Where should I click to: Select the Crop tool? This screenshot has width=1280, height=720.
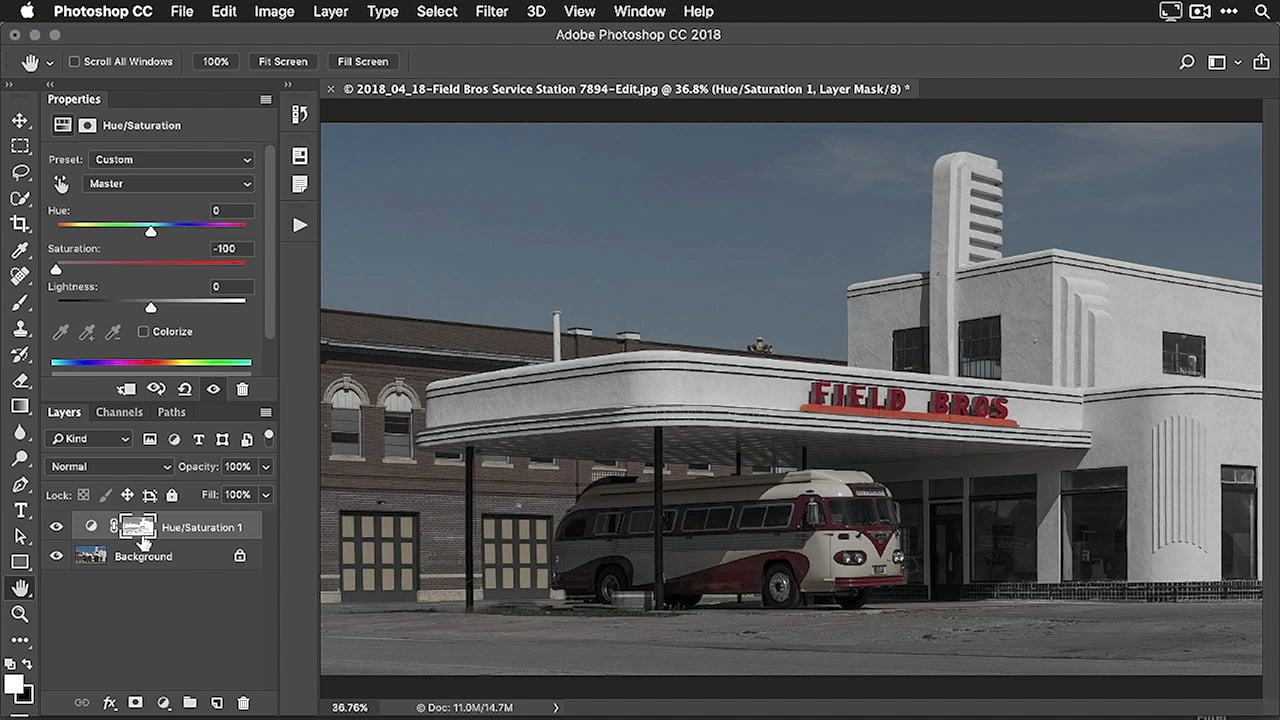(20, 224)
